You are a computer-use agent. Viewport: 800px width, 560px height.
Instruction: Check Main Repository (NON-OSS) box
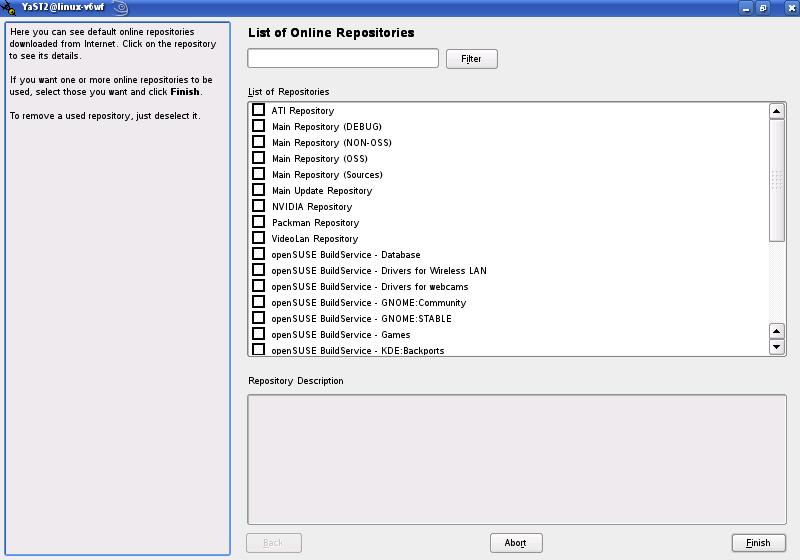pyautogui.click(x=259, y=142)
